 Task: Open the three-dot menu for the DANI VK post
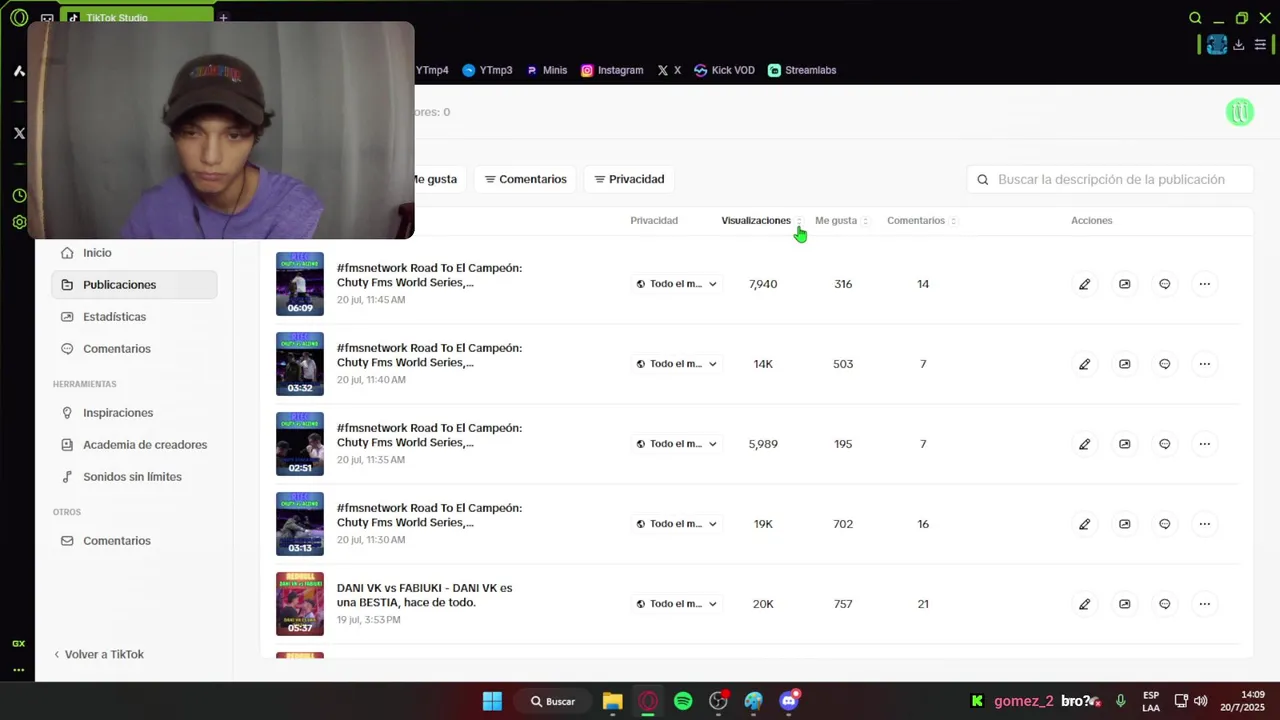(x=1204, y=604)
